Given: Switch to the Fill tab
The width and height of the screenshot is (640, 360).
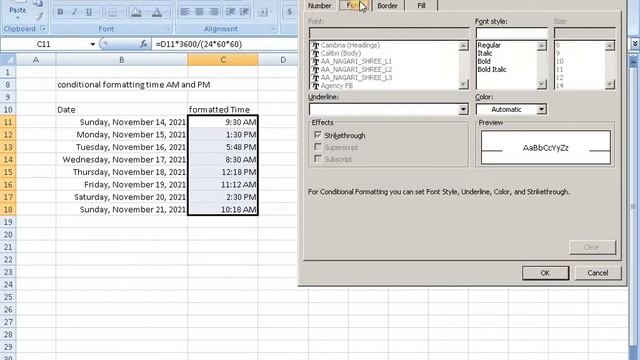Looking at the screenshot, I should (x=421, y=5).
